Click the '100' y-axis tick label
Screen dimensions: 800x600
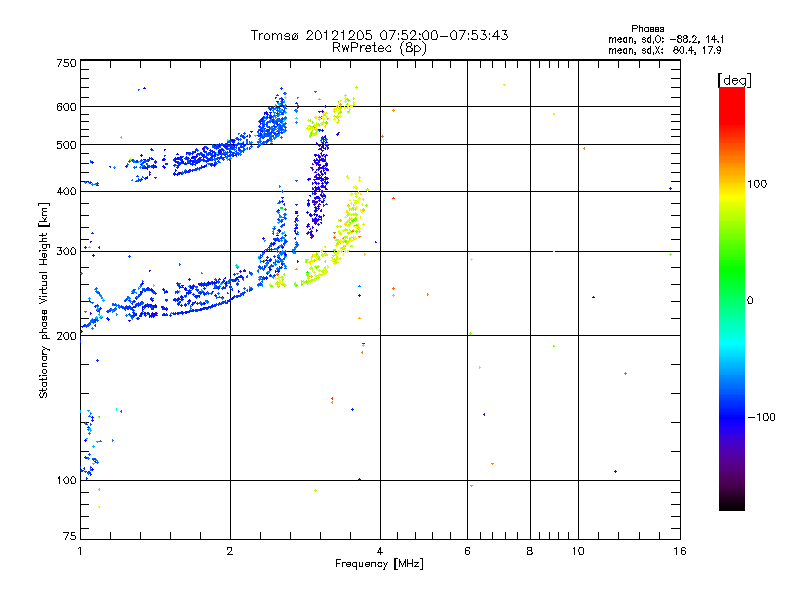[67, 480]
